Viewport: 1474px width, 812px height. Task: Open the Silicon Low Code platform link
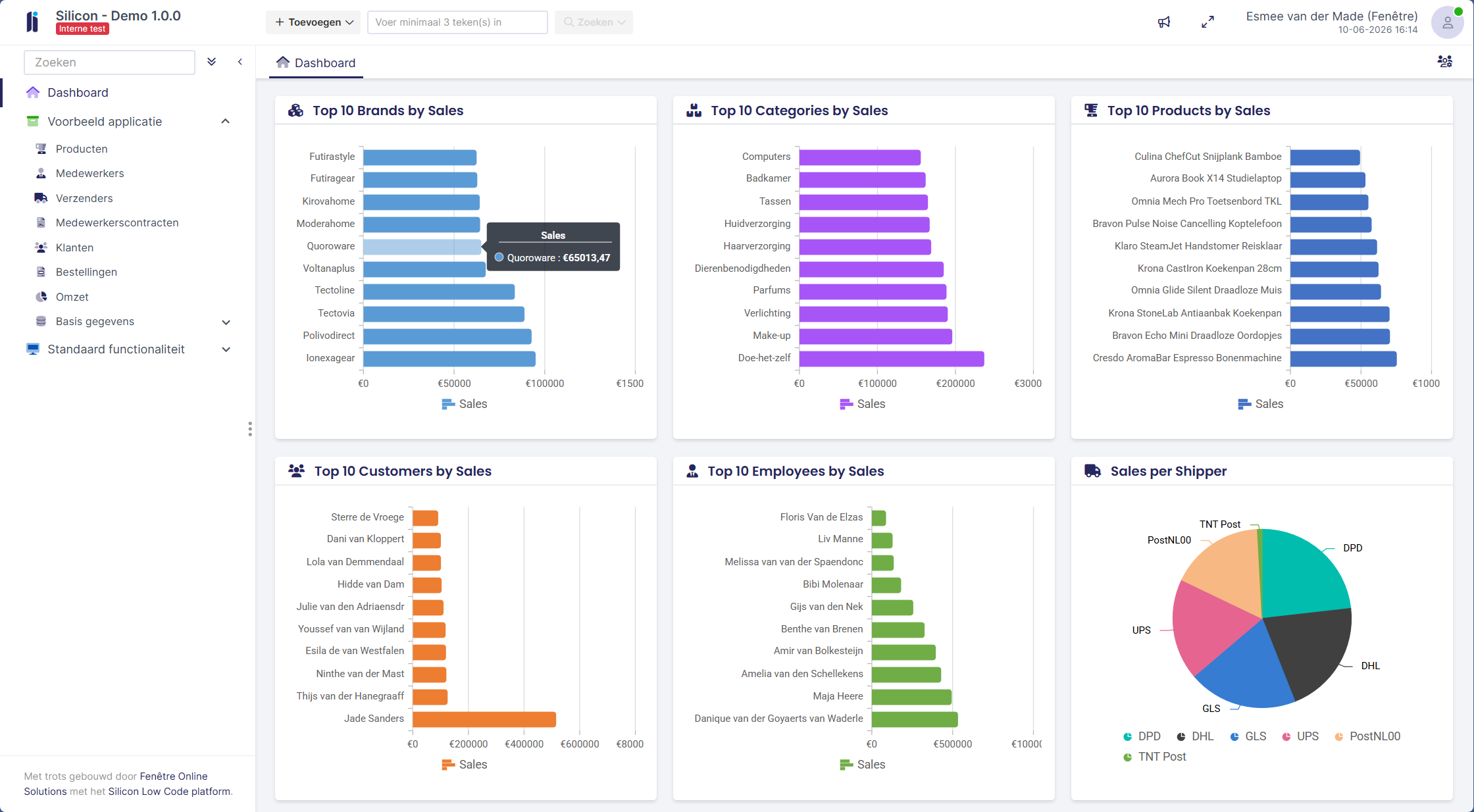[169, 792]
